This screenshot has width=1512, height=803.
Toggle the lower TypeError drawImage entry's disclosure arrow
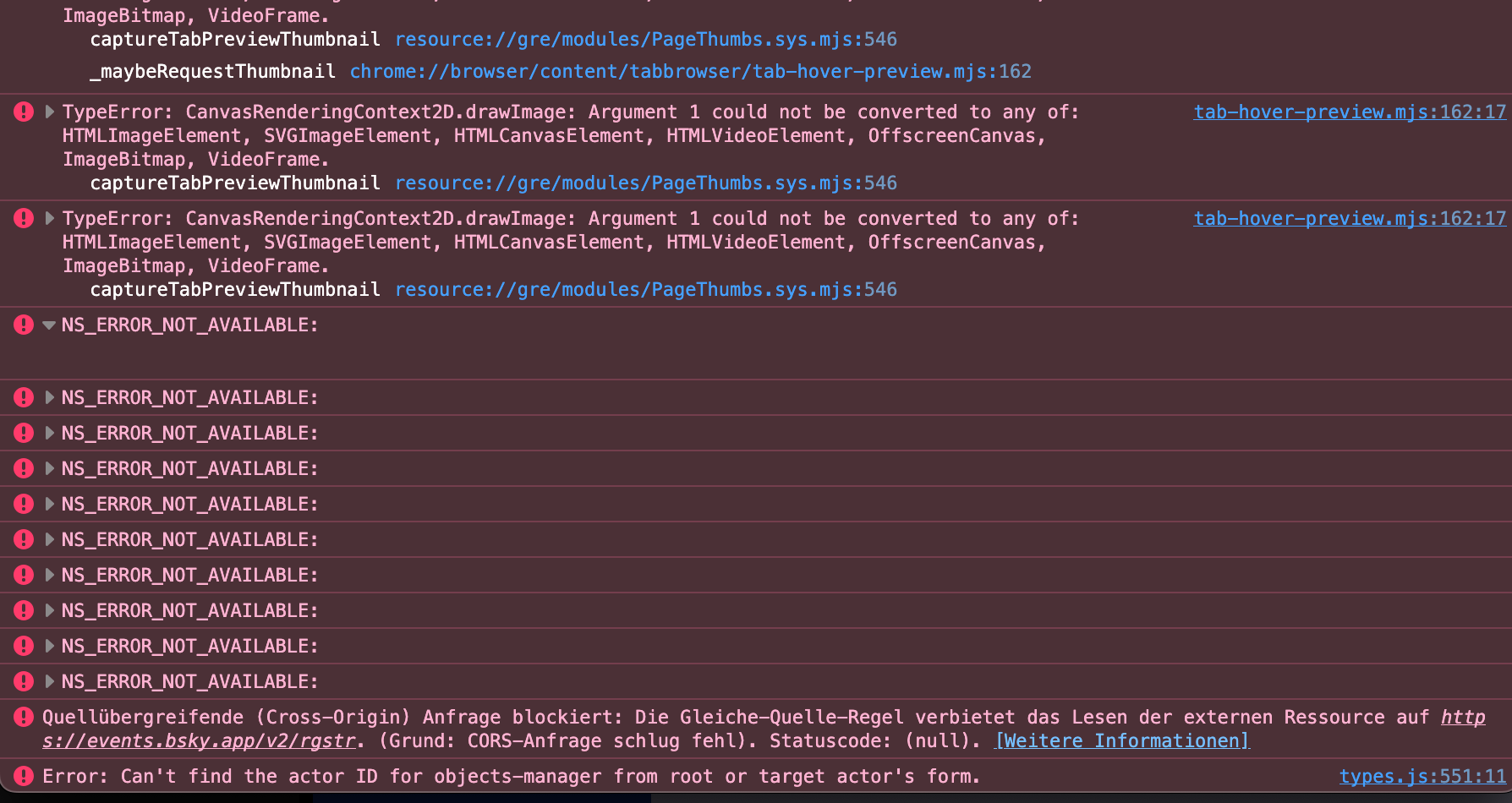49,218
